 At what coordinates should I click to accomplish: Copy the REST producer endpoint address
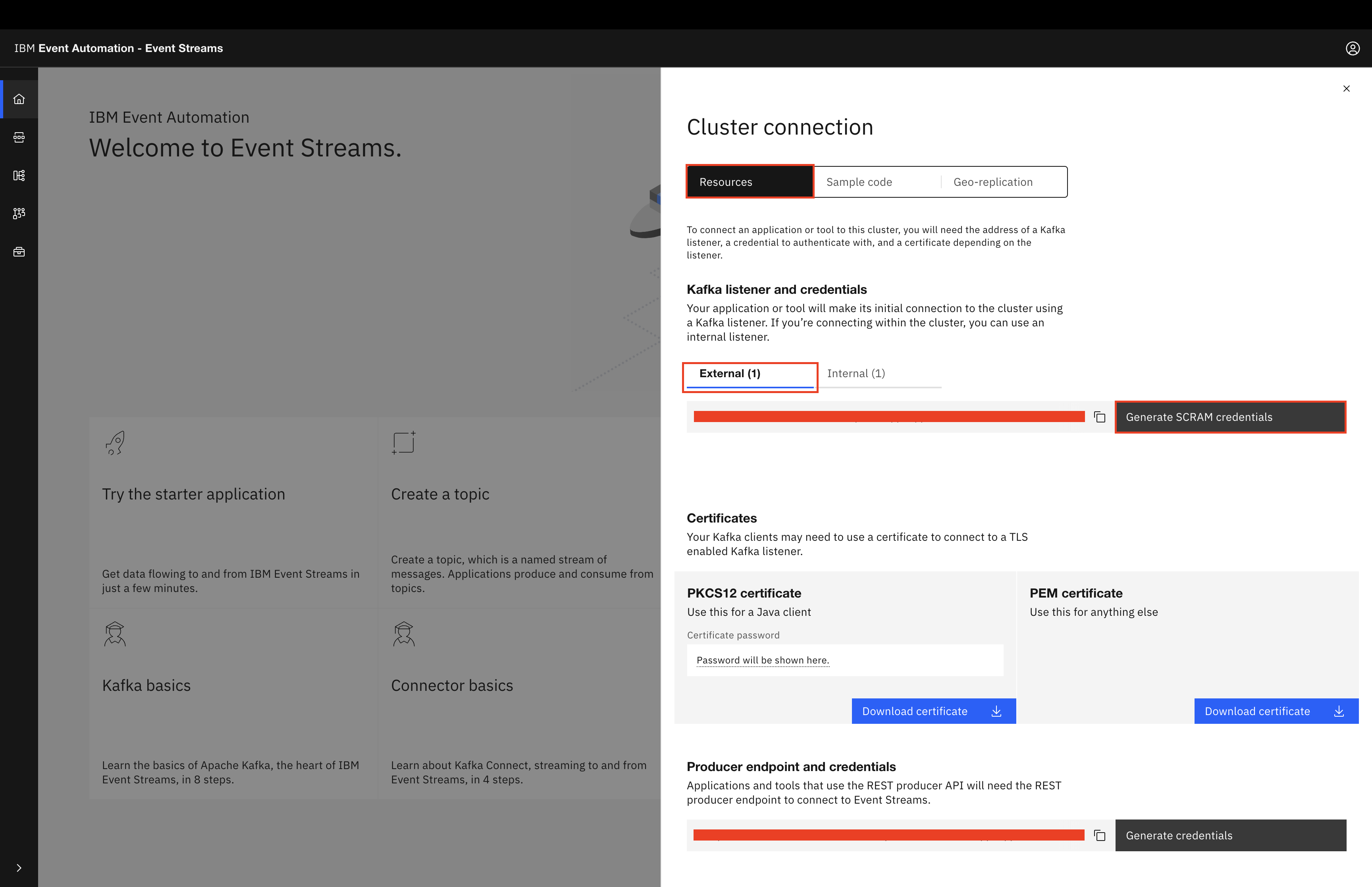(x=1100, y=835)
